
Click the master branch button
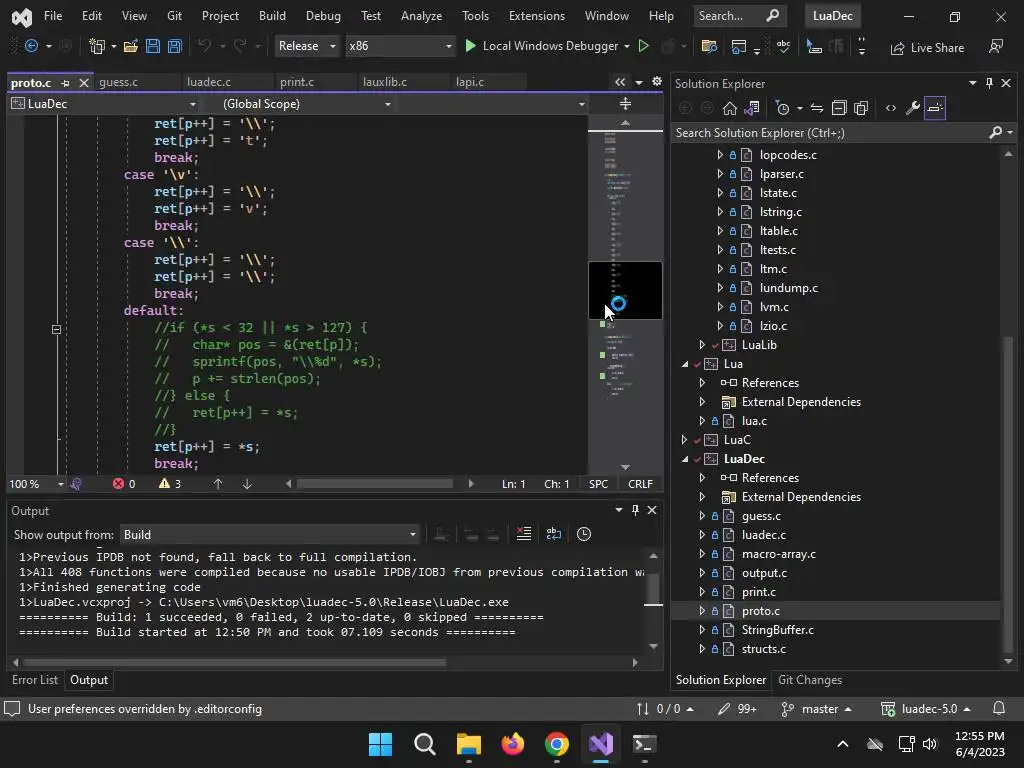click(x=816, y=709)
